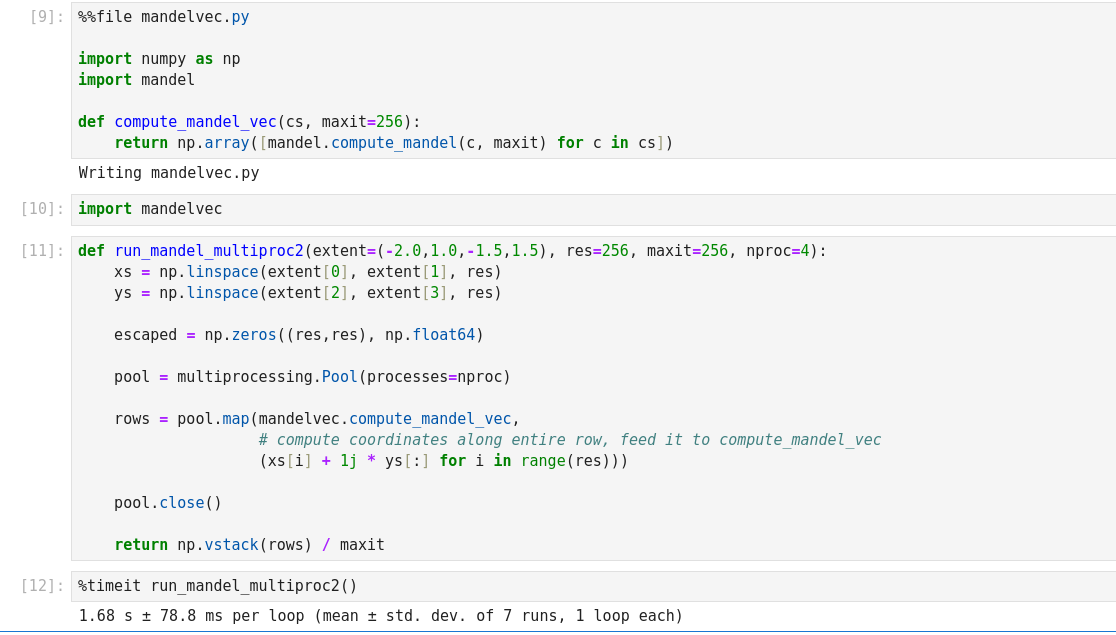Click the ys = np.linspace line
Image resolution: width=1116 pixels, height=635 pixels.
click(308, 293)
